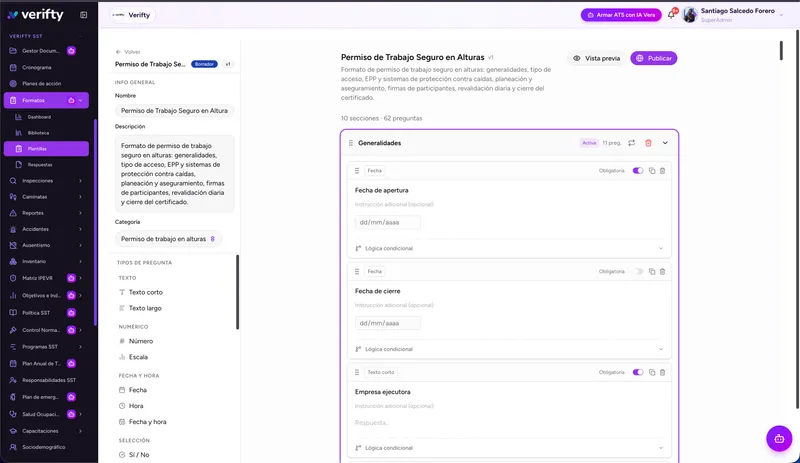
Task: Toggle Obligatoria for Empresa ejecutora
Action: pos(638,372)
